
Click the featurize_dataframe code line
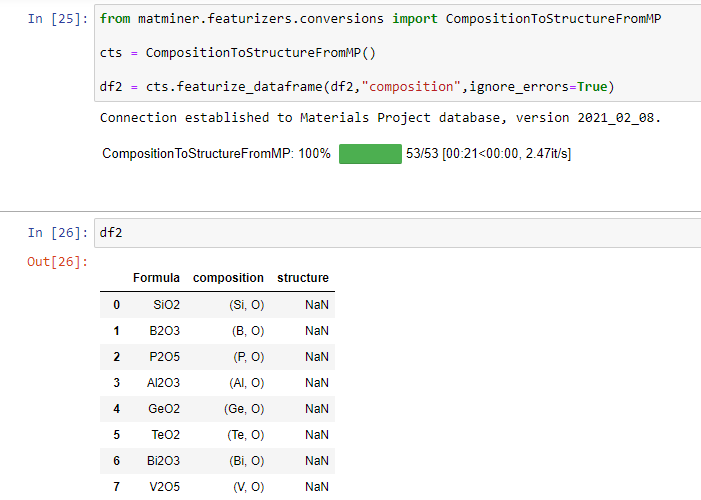coord(356,85)
